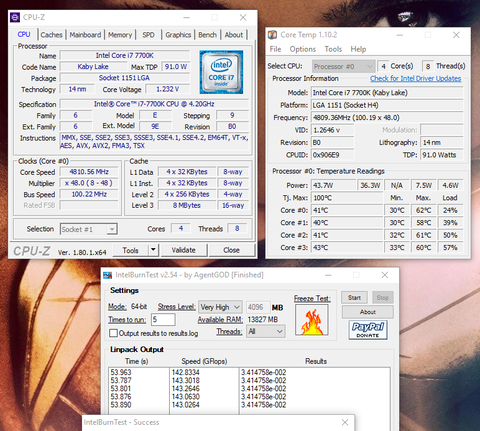The height and width of the screenshot is (431, 480).
Task: Click Available RAM 13827 MB value
Action: coord(263,320)
